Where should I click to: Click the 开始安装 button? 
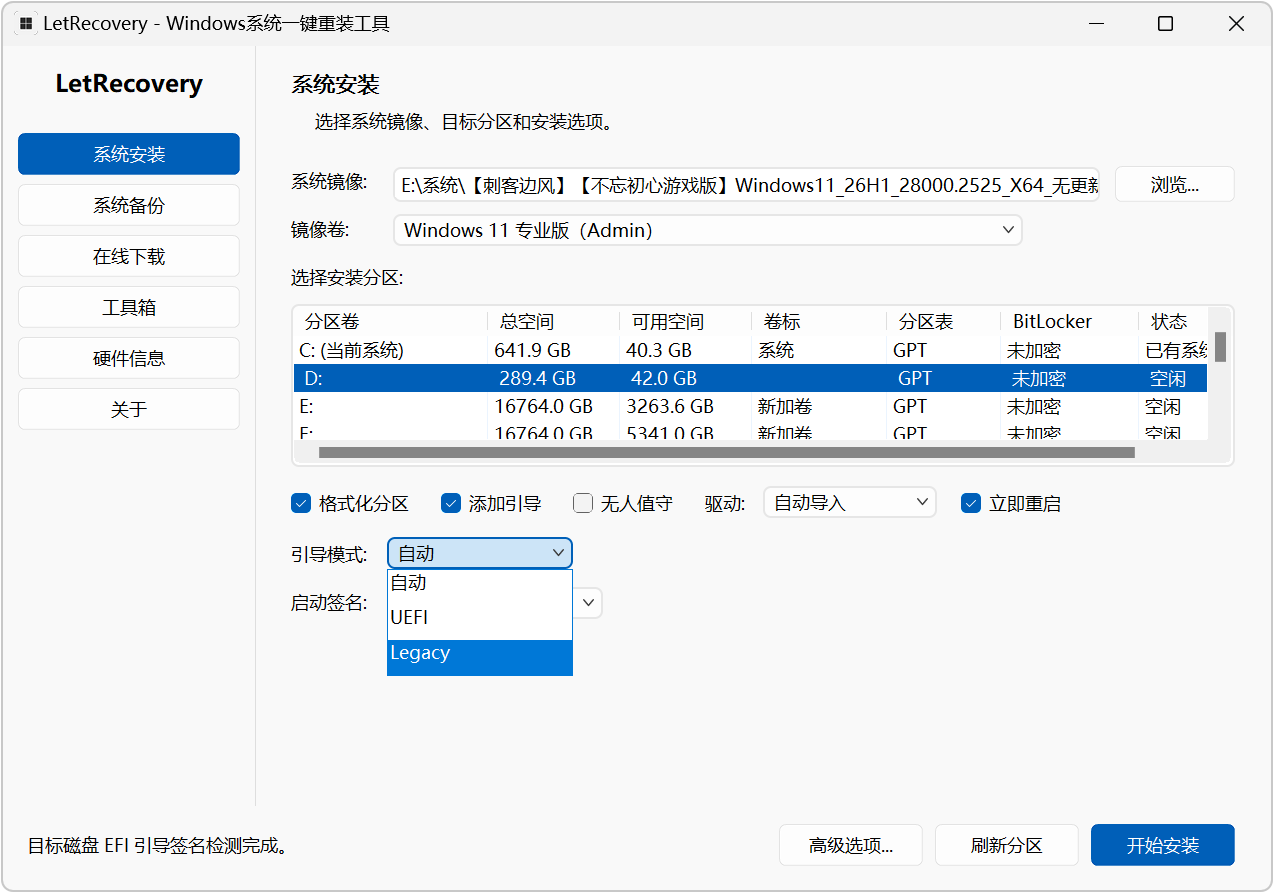pyautogui.click(x=1163, y=845)
